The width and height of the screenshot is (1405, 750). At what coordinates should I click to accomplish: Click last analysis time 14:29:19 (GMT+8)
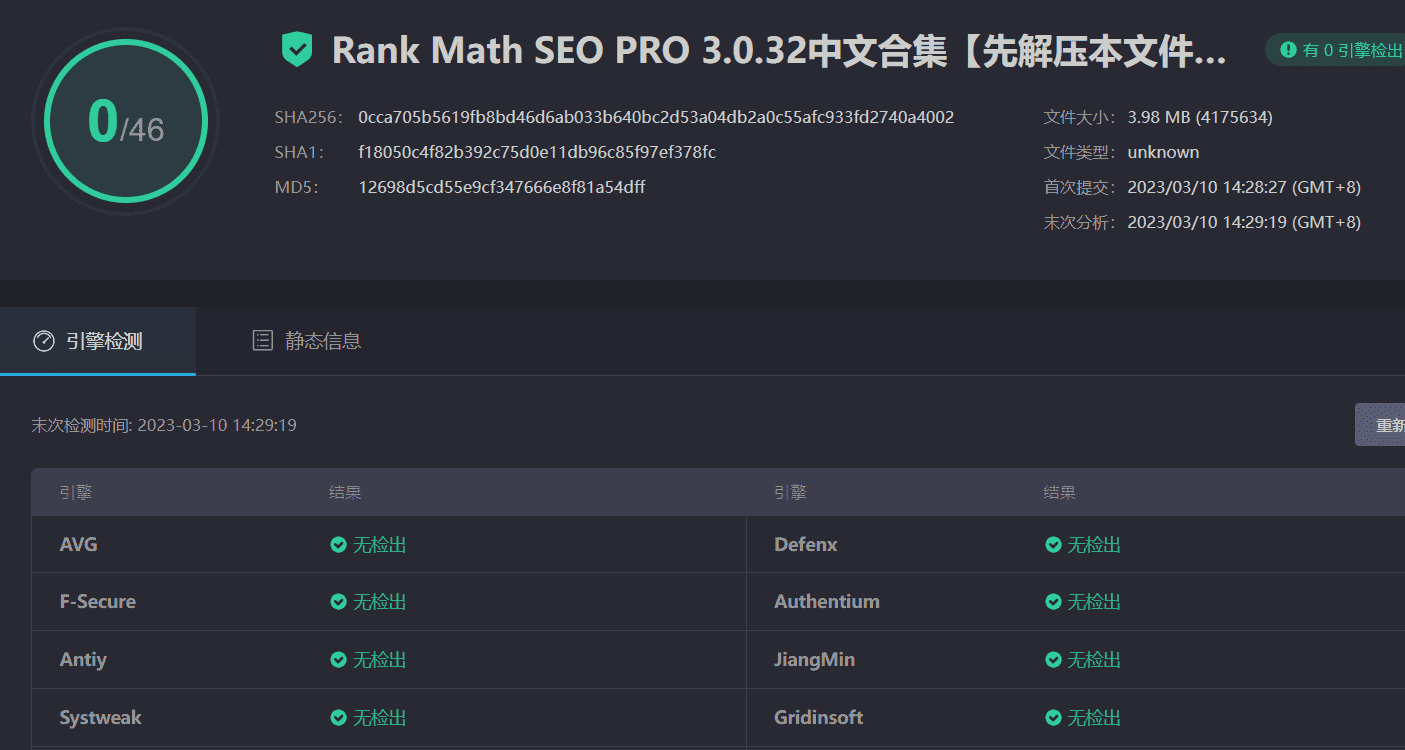click(x=1244, y=222)
